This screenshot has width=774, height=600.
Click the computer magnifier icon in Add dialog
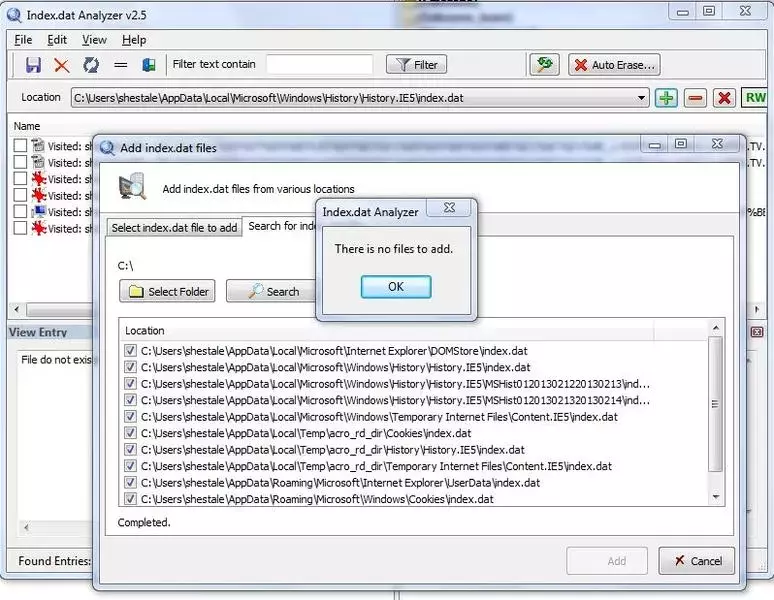click(132, 187)
